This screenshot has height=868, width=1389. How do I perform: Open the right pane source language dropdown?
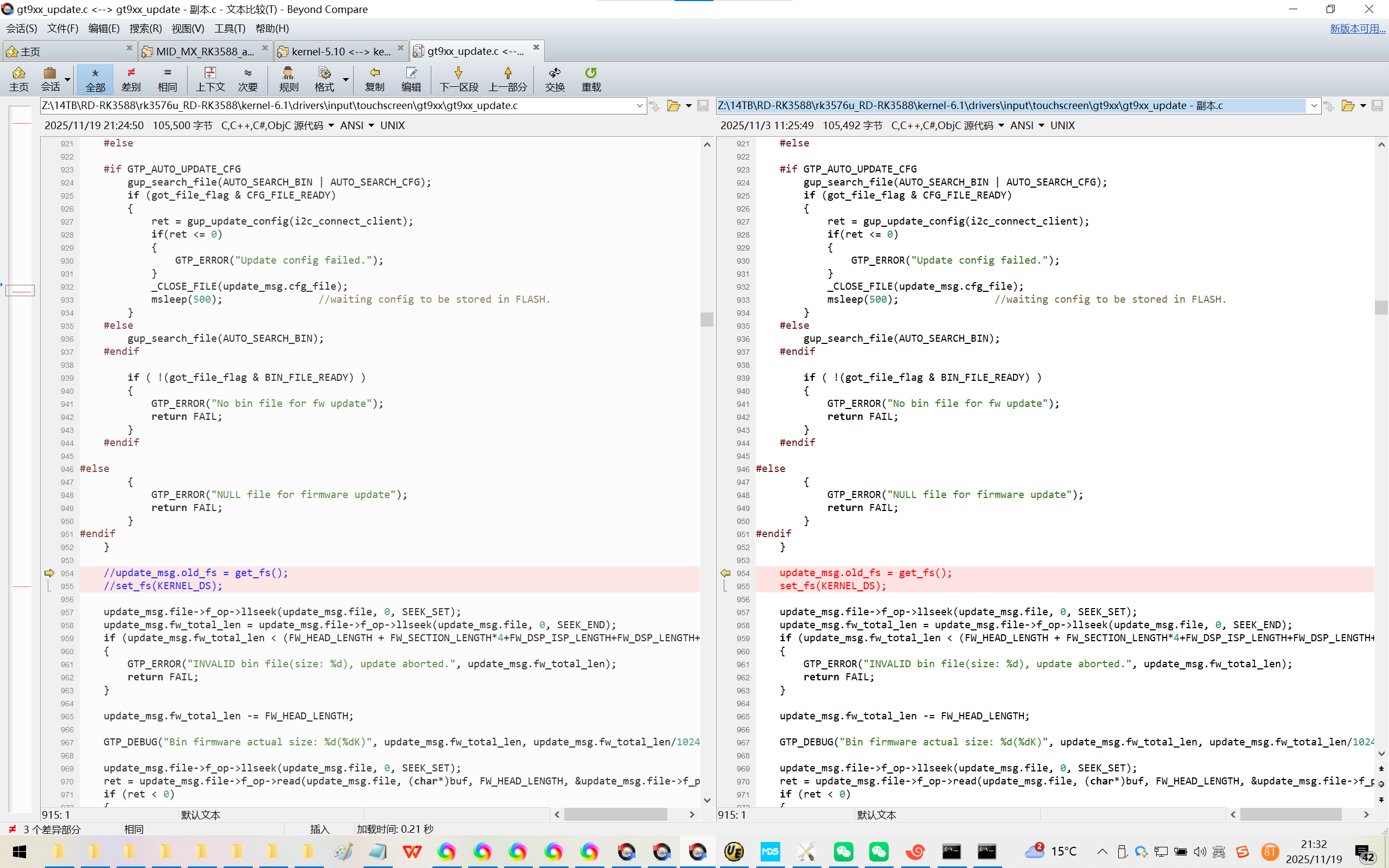coord(1001,126)
